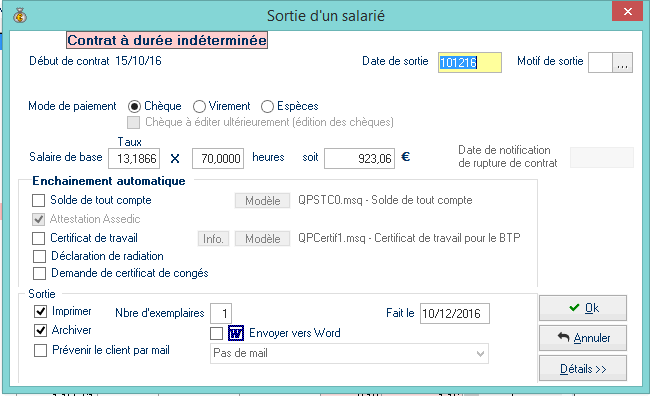
Task: Click the Mode de paiement label
Action: [x=72, y=106]
